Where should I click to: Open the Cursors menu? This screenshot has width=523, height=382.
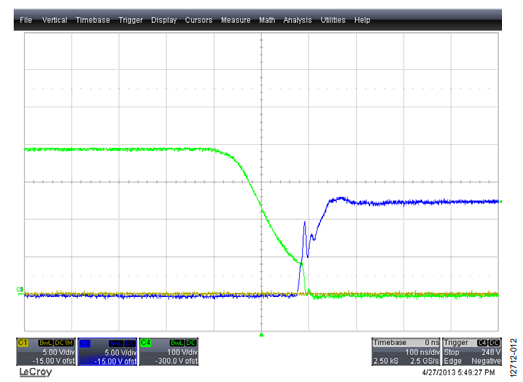[x=198, y=20]
